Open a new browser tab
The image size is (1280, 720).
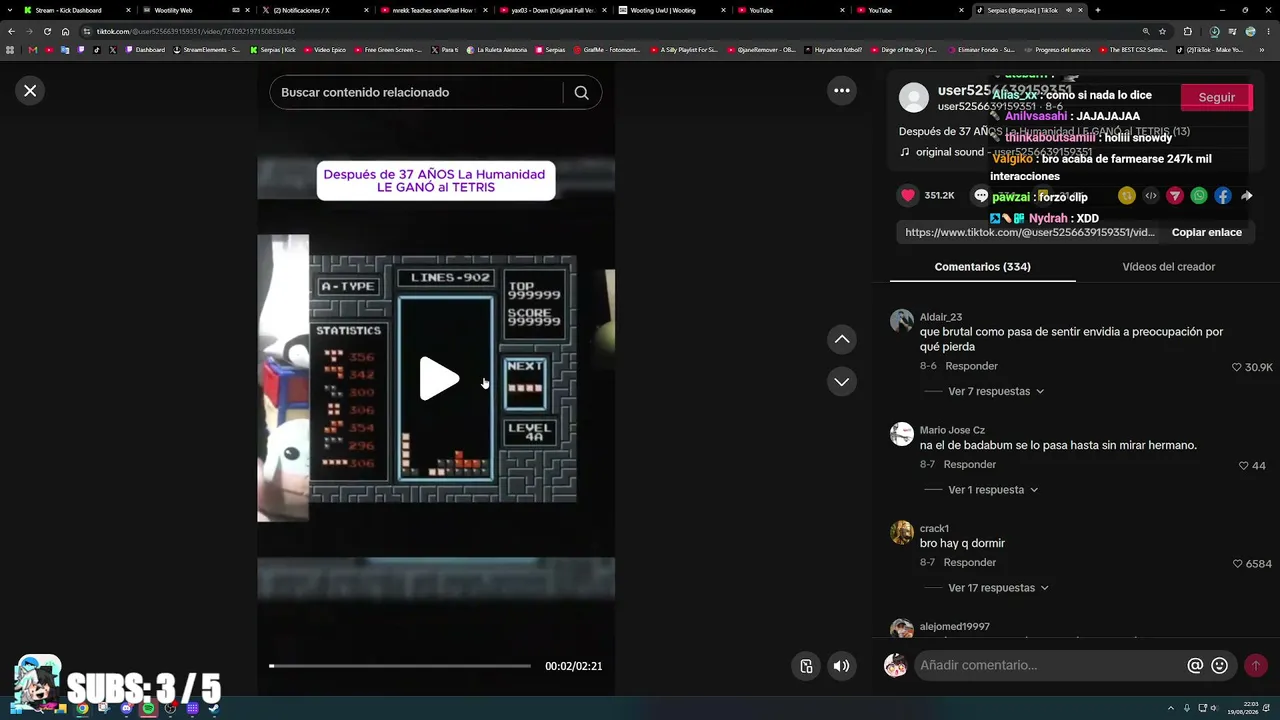pyautogui.click(x=1097, y=10)
